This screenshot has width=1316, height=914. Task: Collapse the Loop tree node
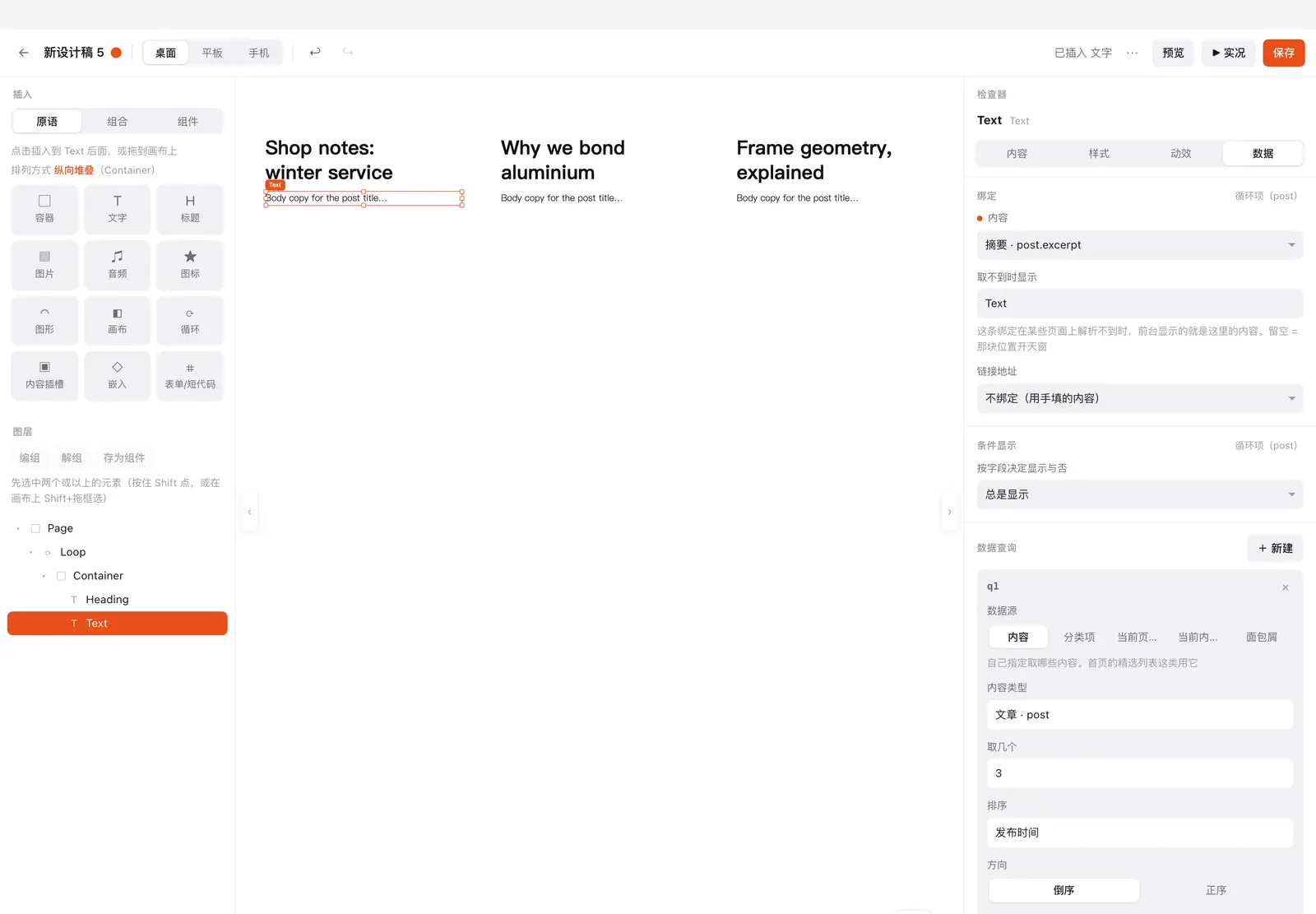[31, 552]
